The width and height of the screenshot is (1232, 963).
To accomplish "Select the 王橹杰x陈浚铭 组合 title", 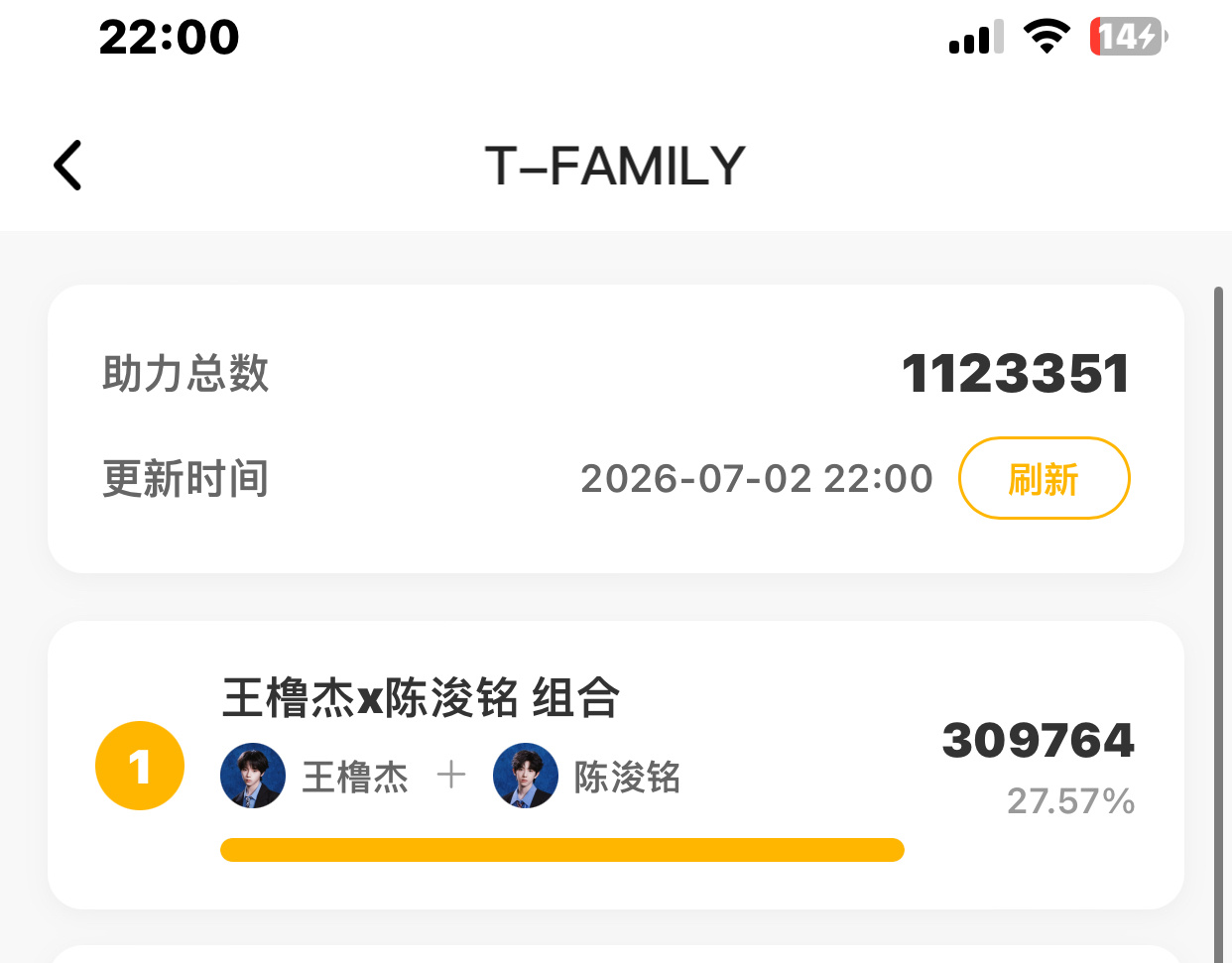I will [x=422, y=697].
